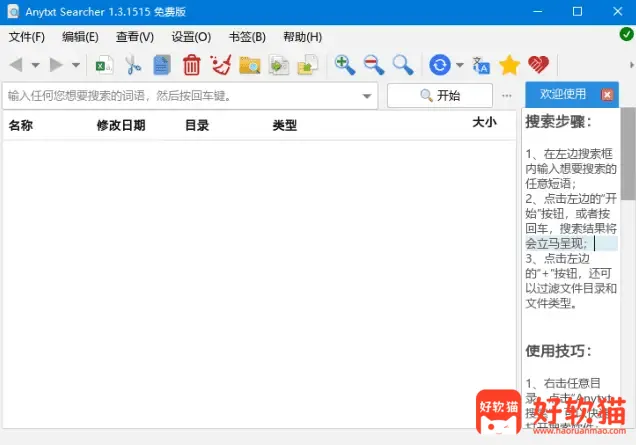Open the back history dropdown arrow

[x=35, y=65]
